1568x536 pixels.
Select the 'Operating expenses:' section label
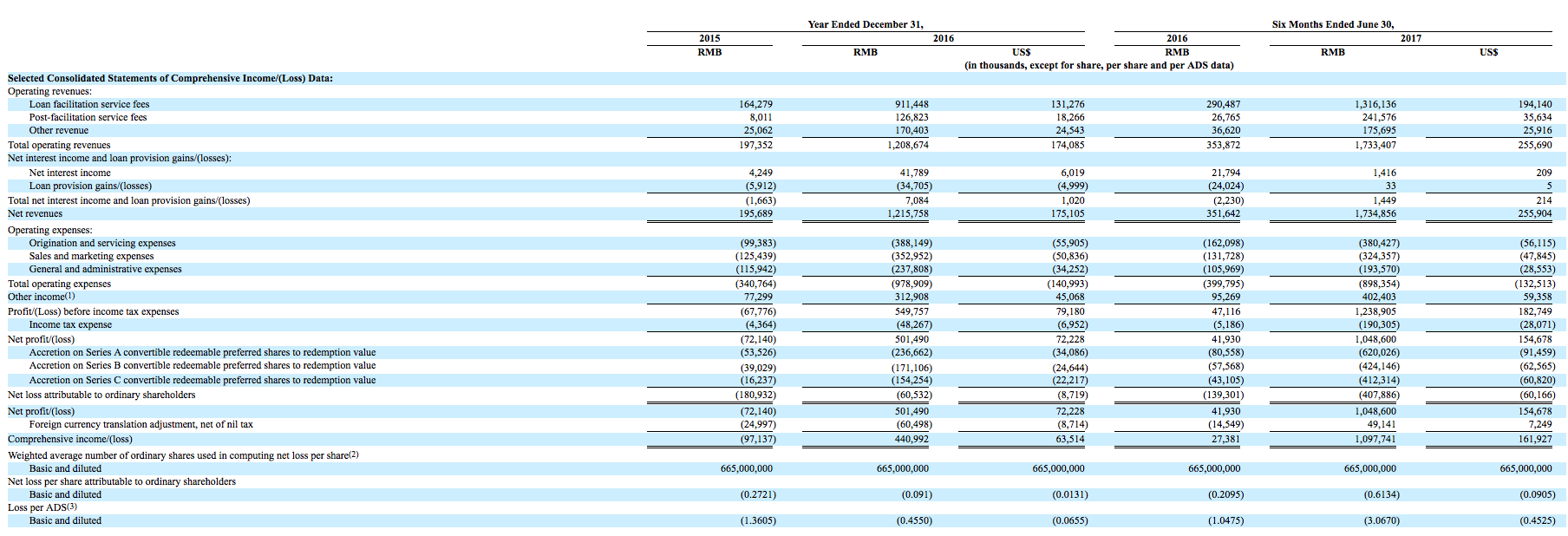tap(50, 230)
